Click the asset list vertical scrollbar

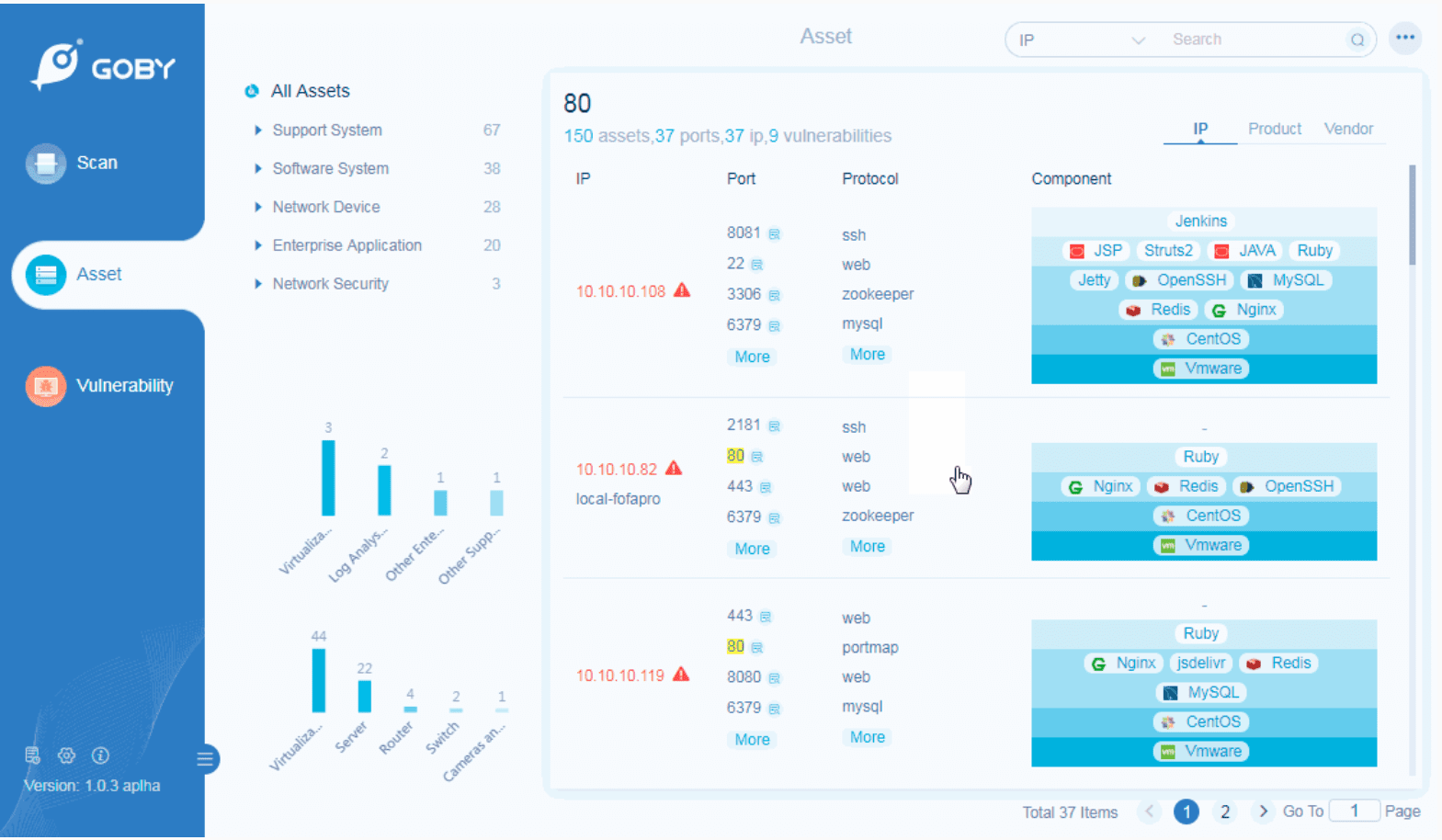point(1412,216)
